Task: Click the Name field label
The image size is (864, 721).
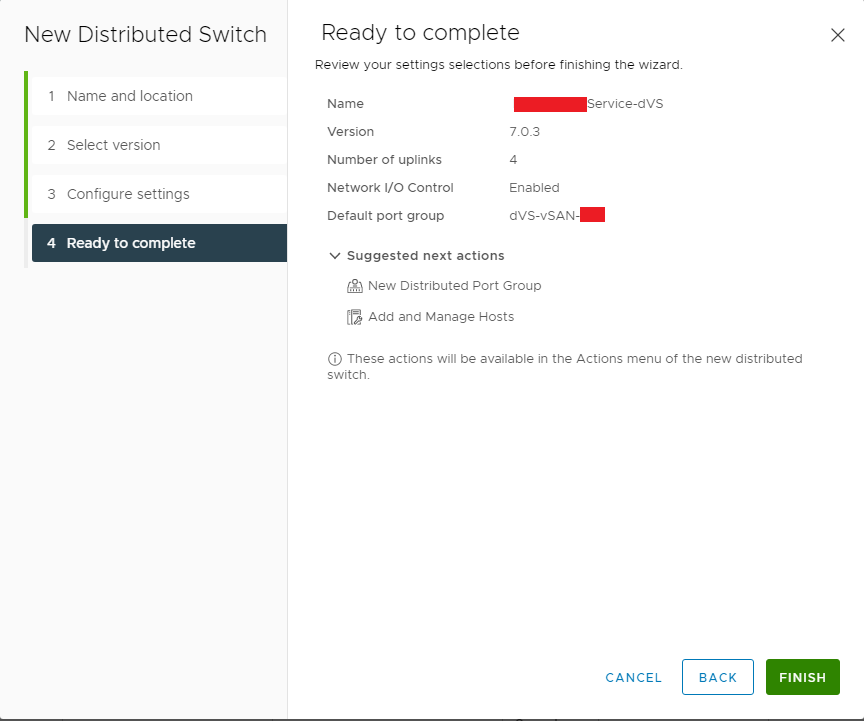Action: tap(345, 104)
